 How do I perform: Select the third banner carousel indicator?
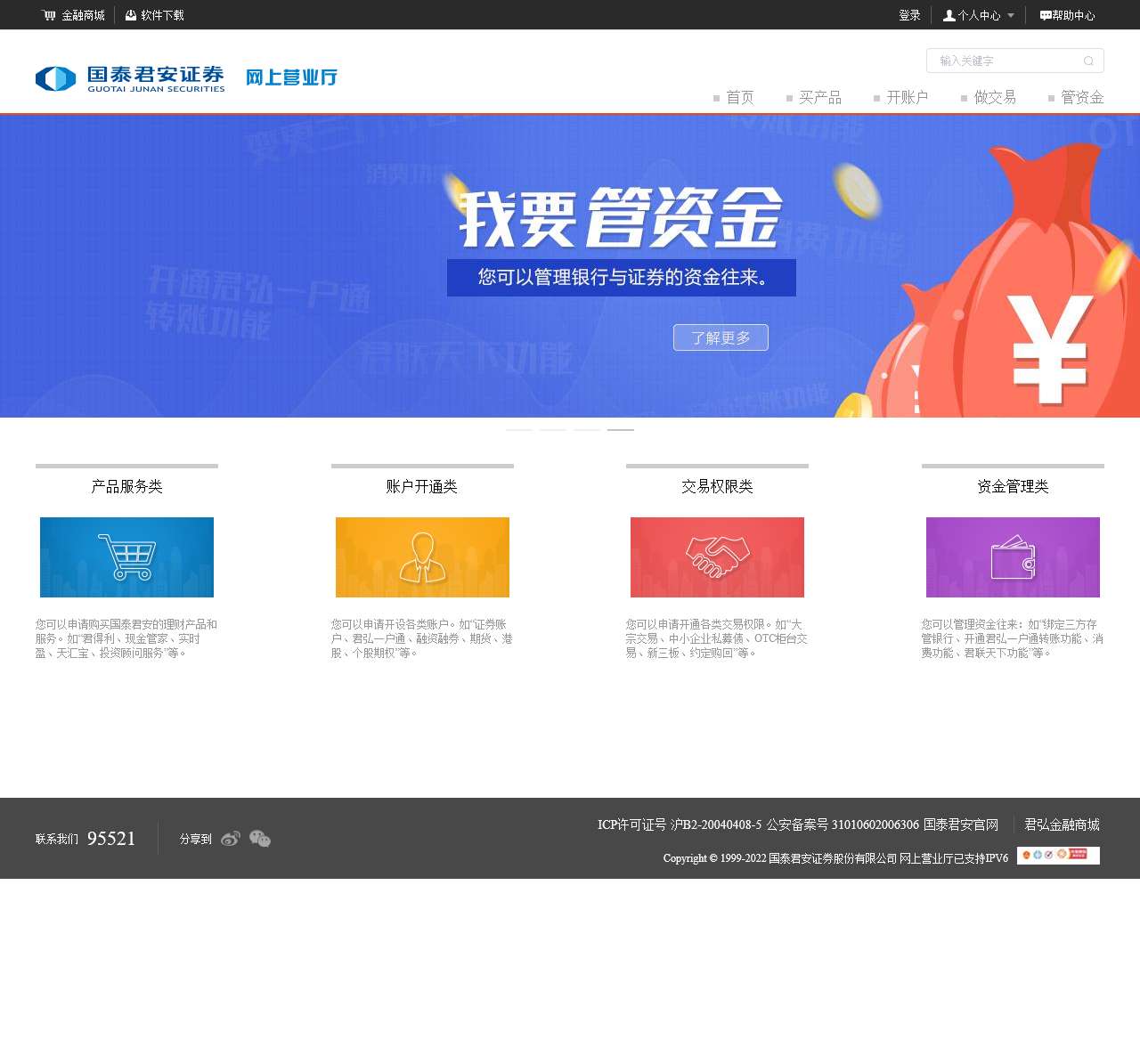pos(587,430)
